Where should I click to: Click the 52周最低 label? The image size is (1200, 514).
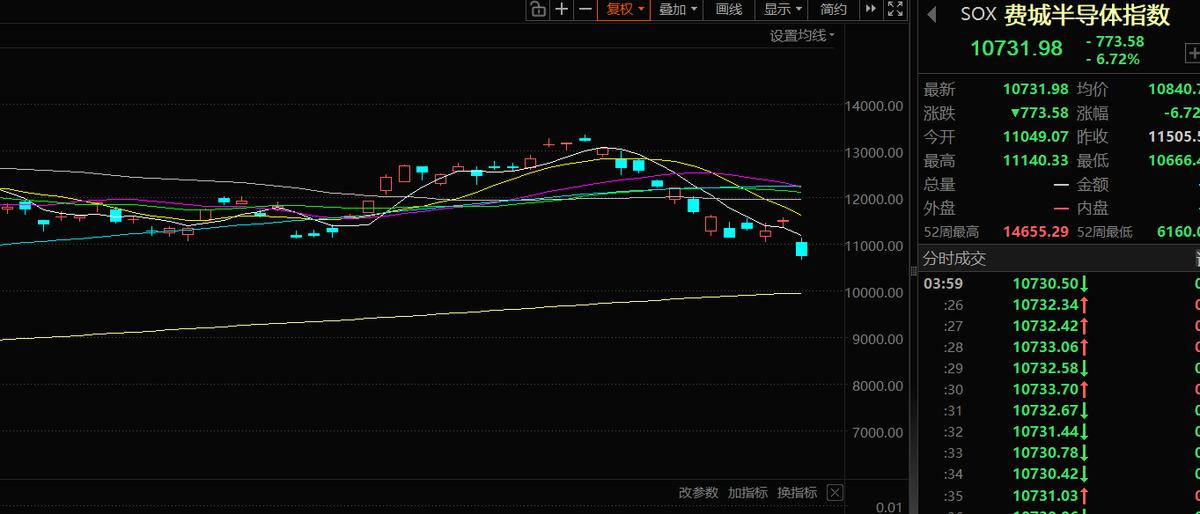pos(1105,232)
